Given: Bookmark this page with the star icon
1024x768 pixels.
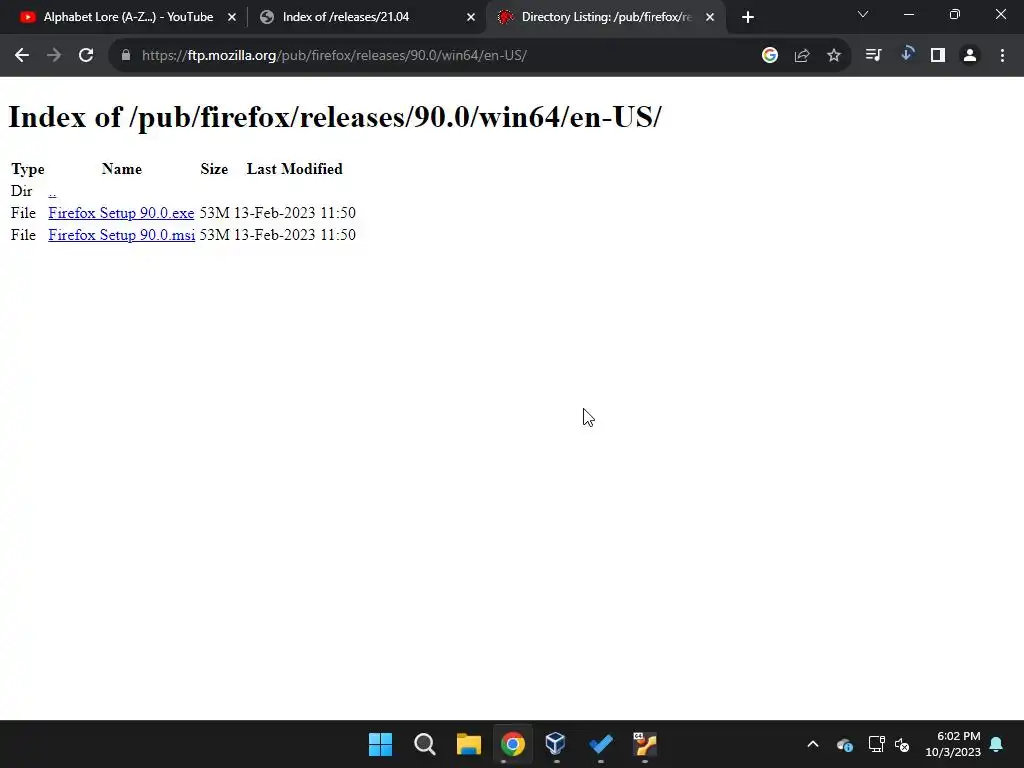Looking at the screenshot, I should pos(834,56).
